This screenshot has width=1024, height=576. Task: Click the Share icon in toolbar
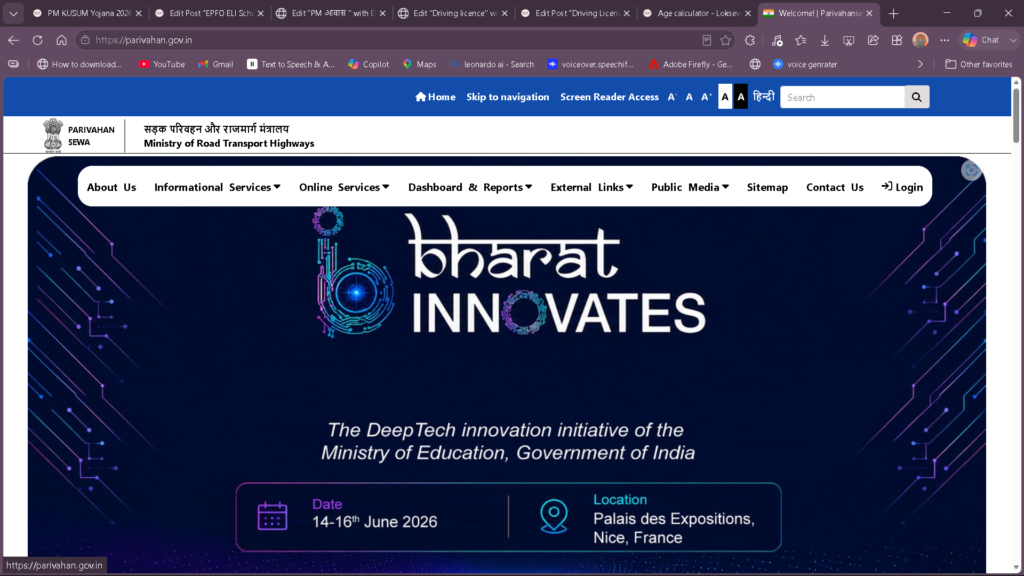click(872, 40)
